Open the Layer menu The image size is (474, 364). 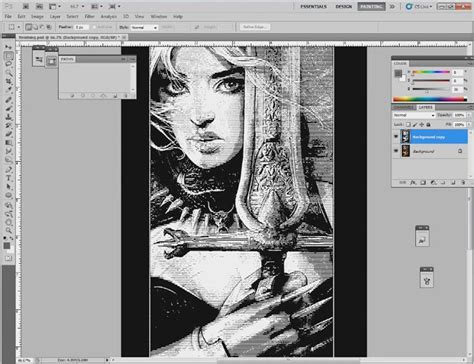(x=55, y=16)
